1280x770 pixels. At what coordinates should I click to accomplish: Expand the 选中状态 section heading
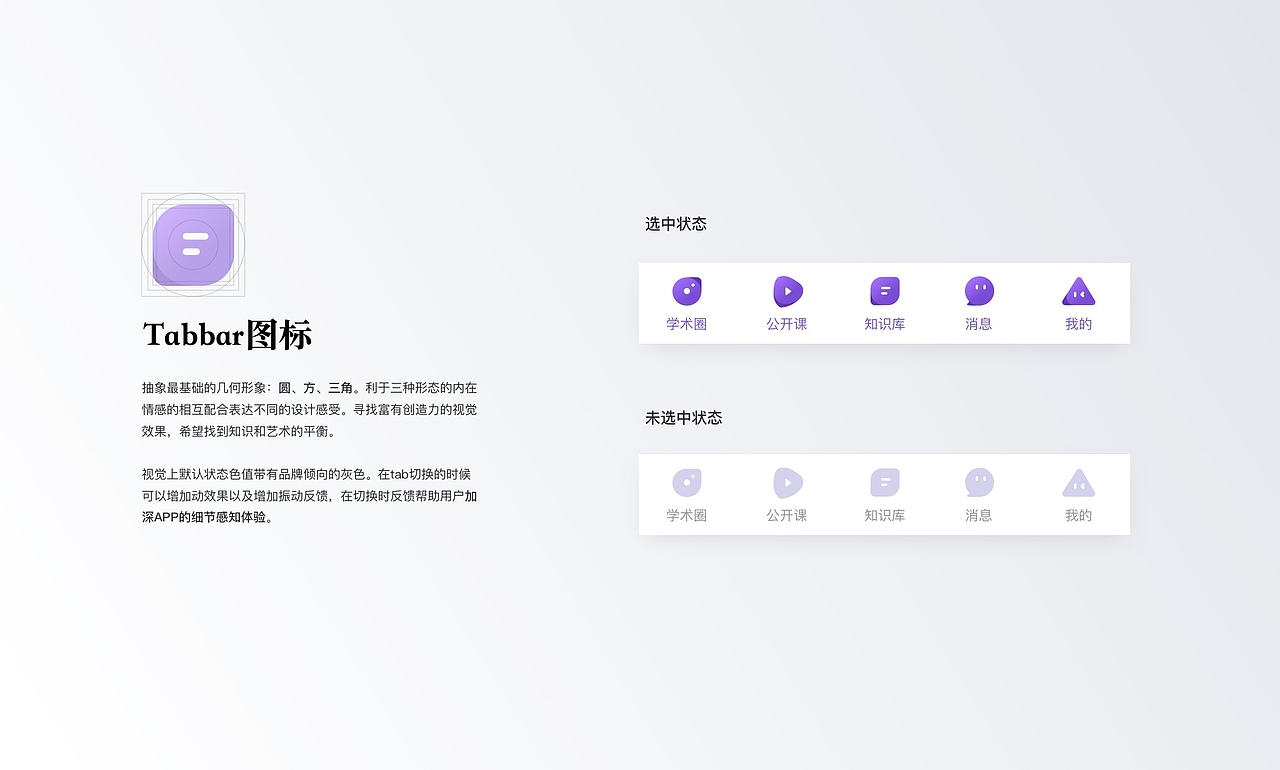[x=676, y=224]
